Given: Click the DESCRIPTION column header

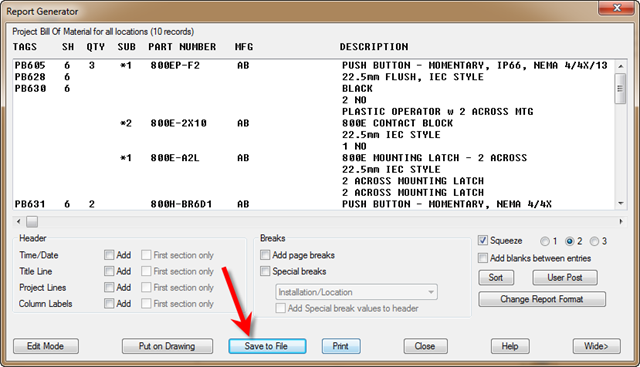Looking at the screenshot, I should pyautogui.click(x=374, y=47).
